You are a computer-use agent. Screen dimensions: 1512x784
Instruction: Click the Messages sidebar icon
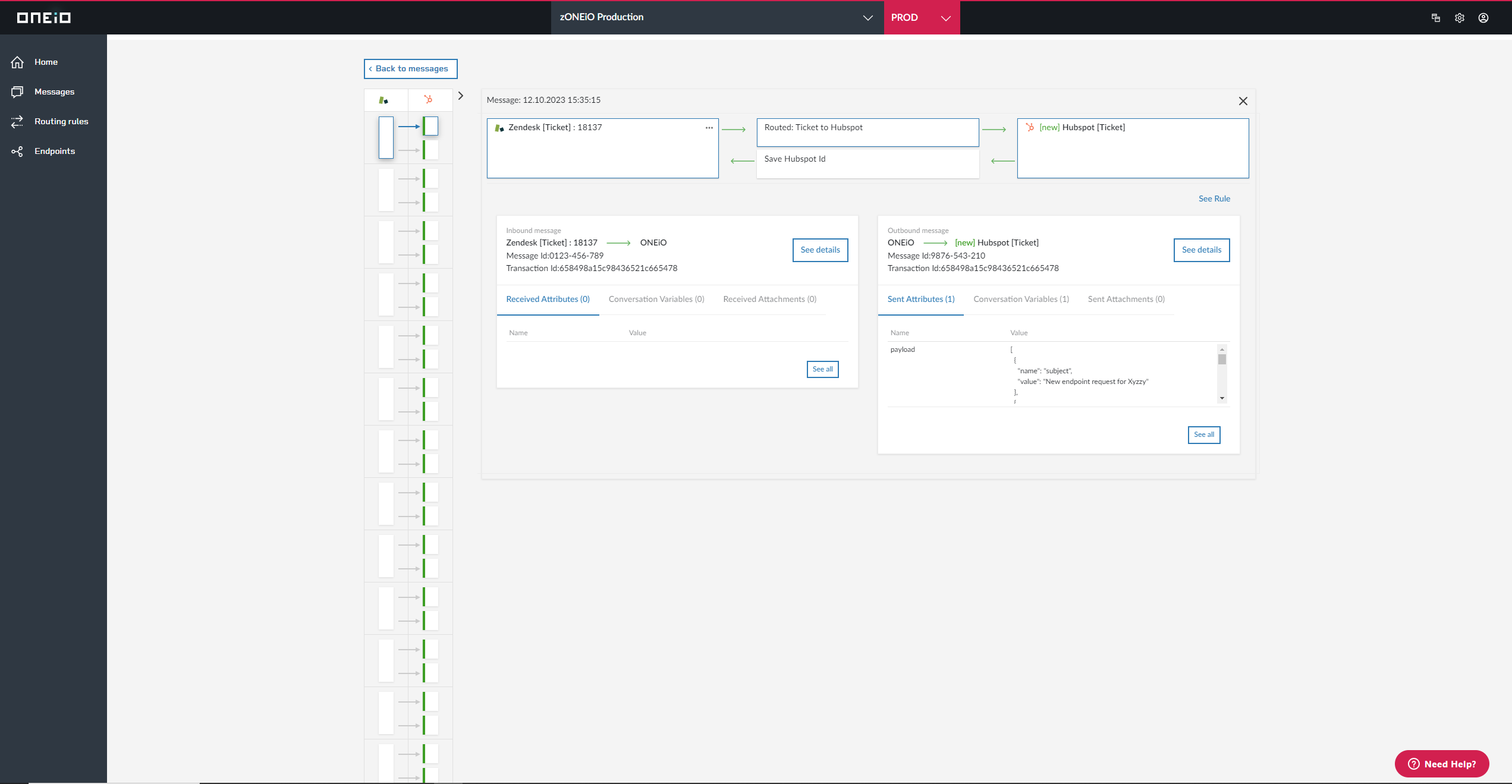17,92
